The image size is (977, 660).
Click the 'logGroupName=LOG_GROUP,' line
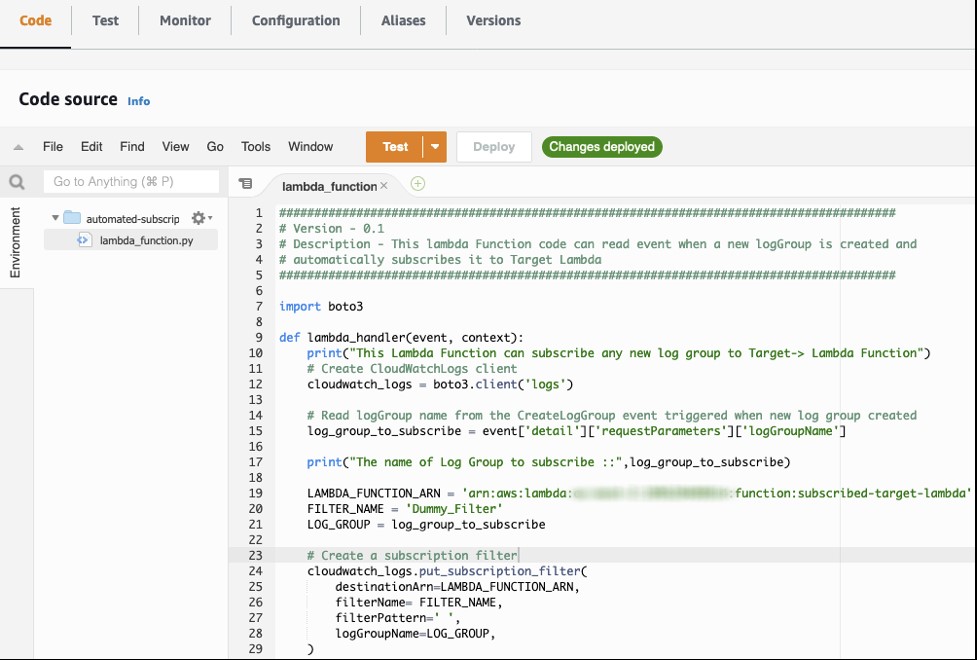click(x=416, y=634)
